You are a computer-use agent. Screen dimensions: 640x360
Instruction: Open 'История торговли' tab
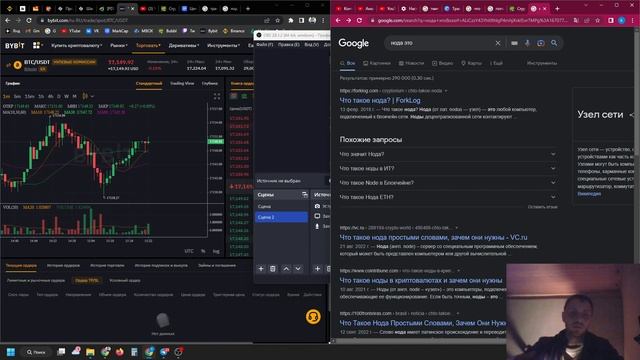pyautogui.click(x=107, y=266)
